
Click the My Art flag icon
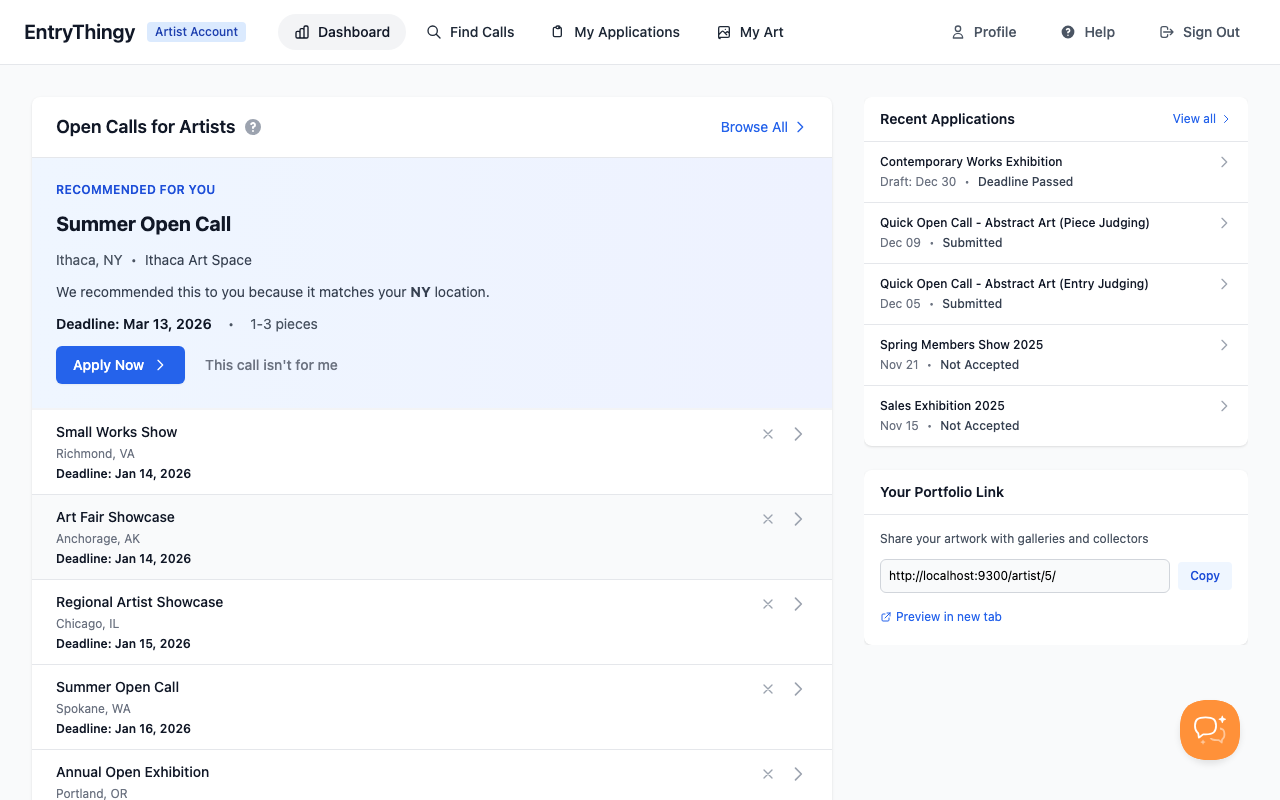click(x=723, y=32)
